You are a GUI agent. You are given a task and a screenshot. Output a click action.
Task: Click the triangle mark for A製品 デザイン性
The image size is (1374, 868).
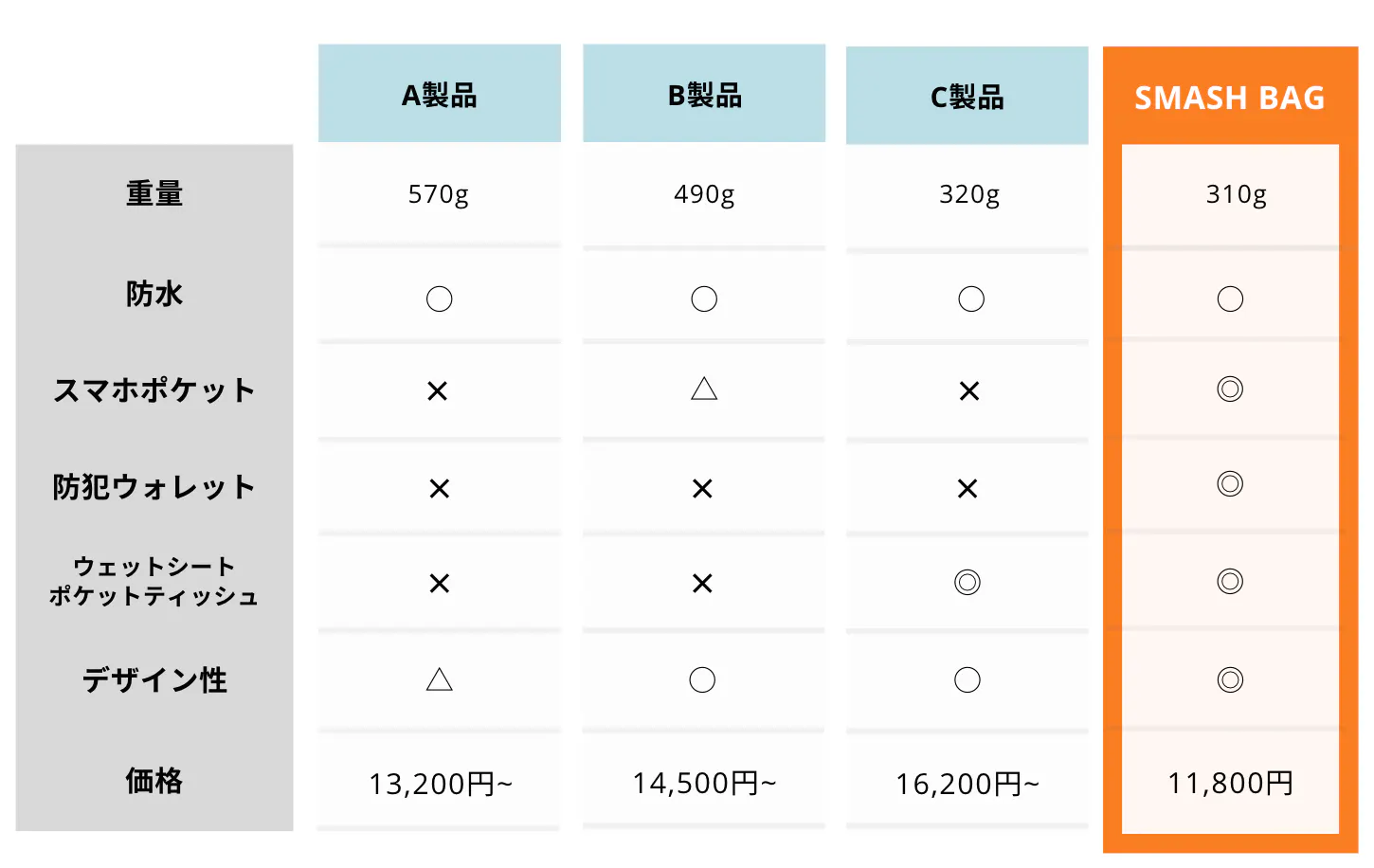click(439, 679)
